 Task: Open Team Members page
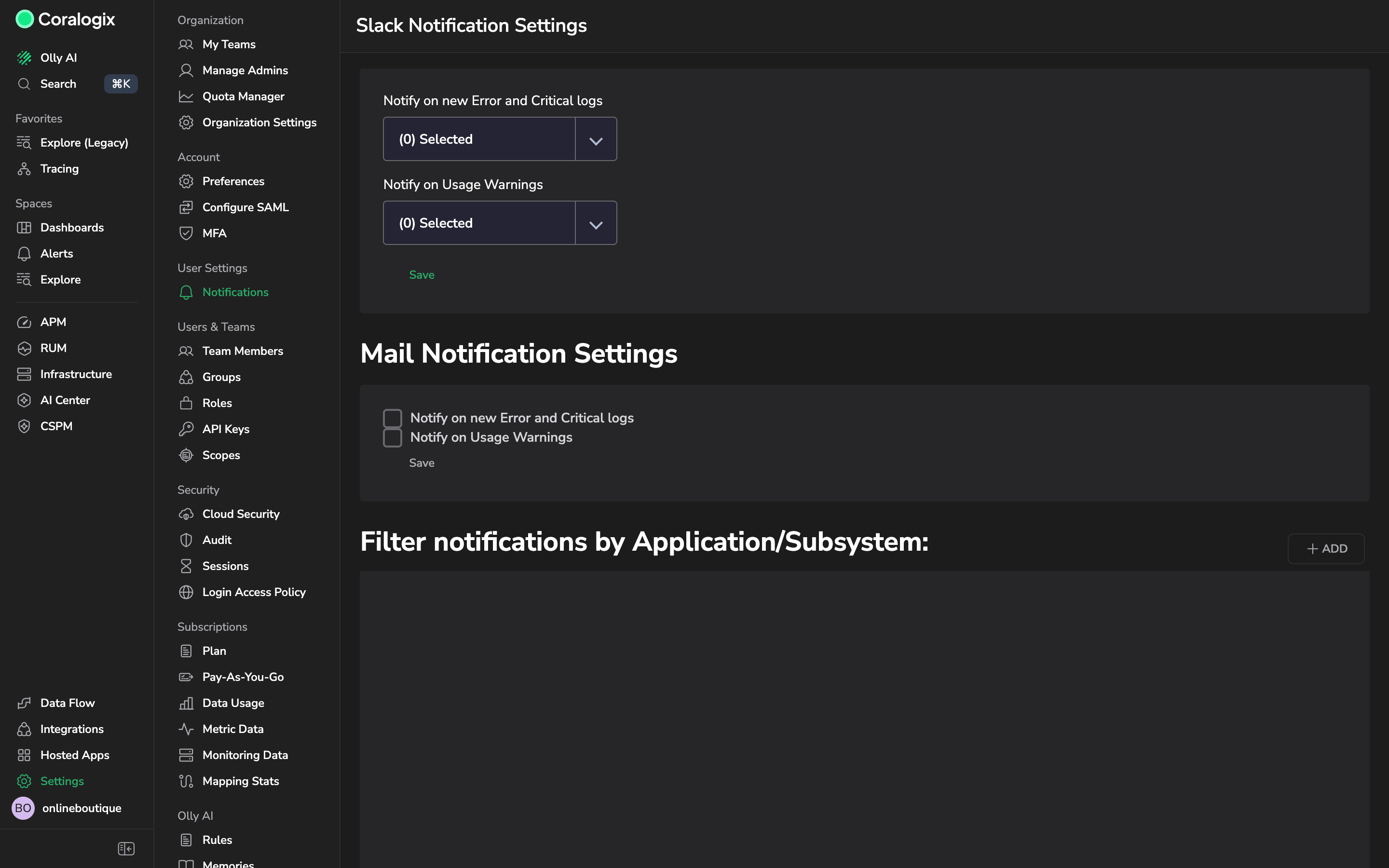[243, 351]
